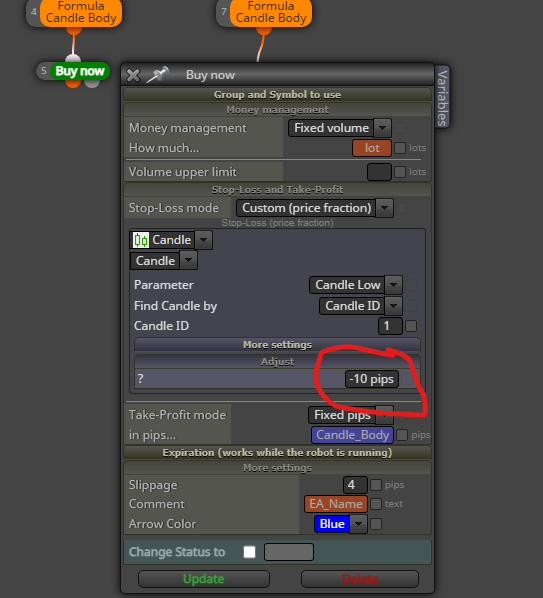
Task: Click the Delete button
Action: (360, 579)
